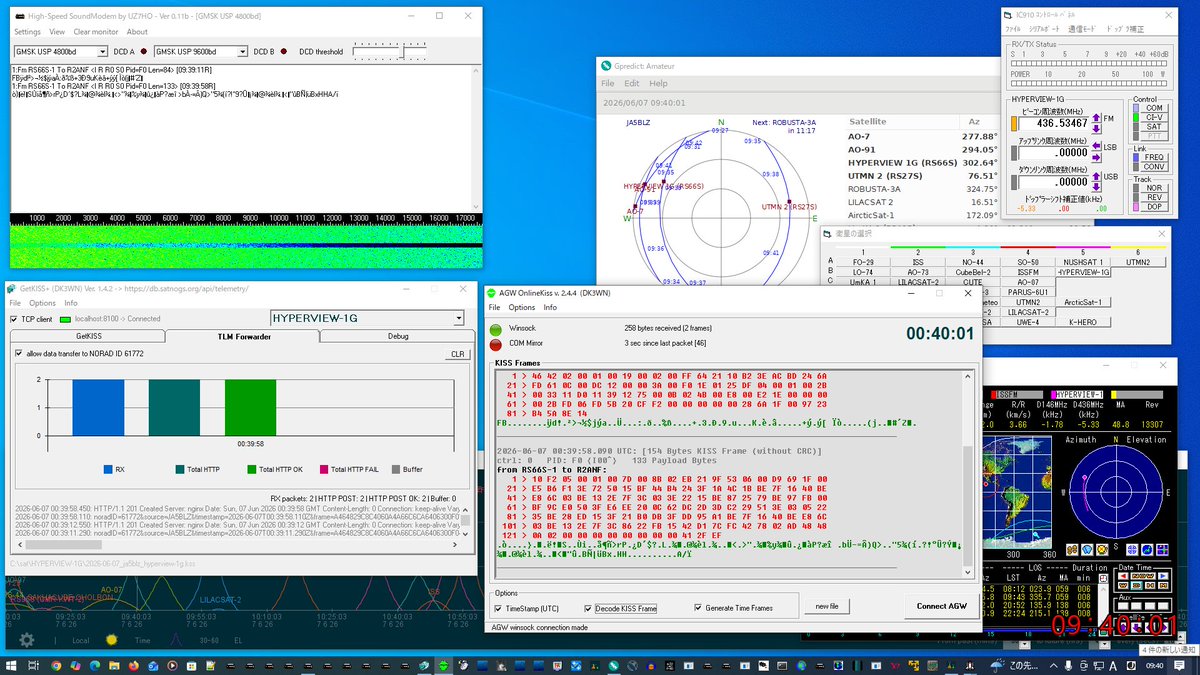Image resolution: width=1200 pixels, height=675 pixels.
Task: Toggle the COM control in IC910 panel
Action: point(1154,108)
